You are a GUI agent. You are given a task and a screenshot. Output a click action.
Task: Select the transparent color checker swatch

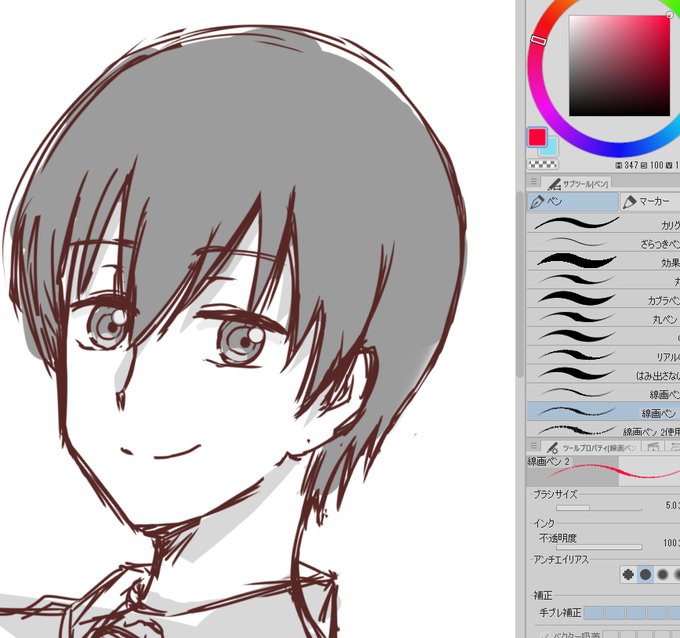coord(543,164)
